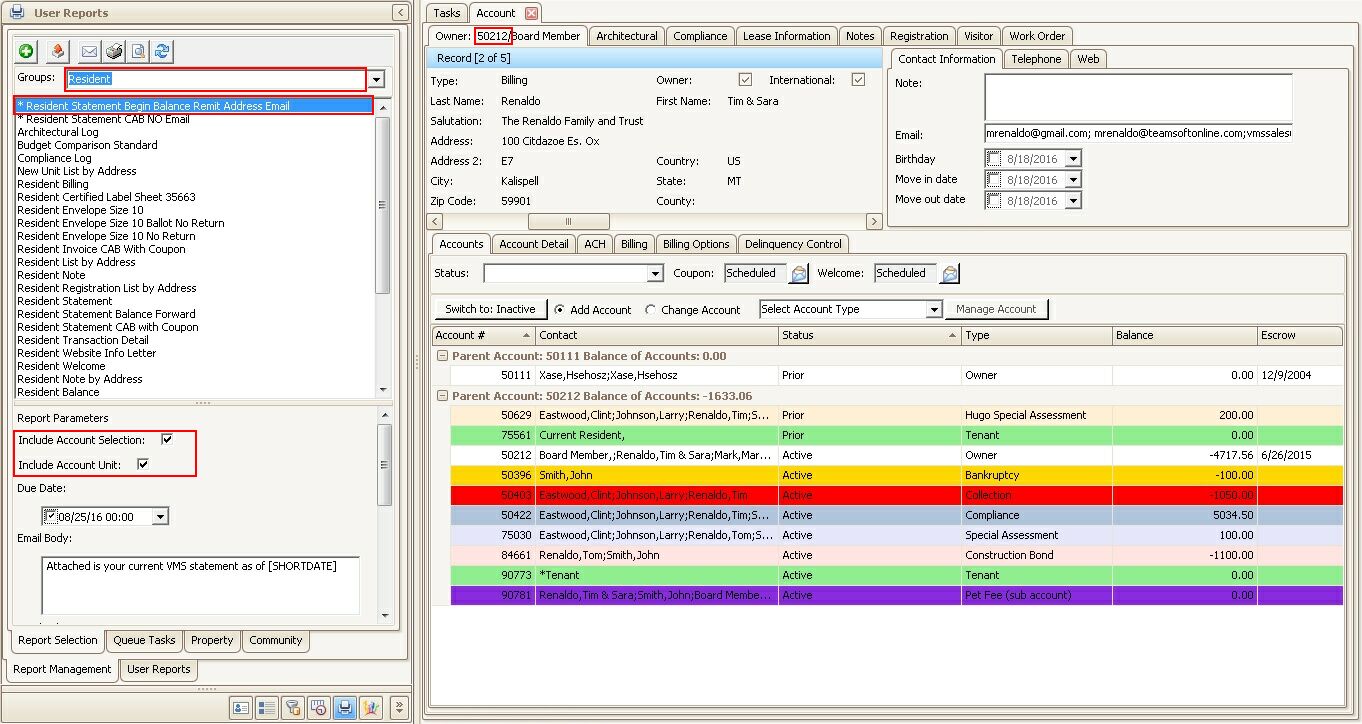Open the Groups dropdown
This screenshot has width=1362, height=724.
click(376, 80)
